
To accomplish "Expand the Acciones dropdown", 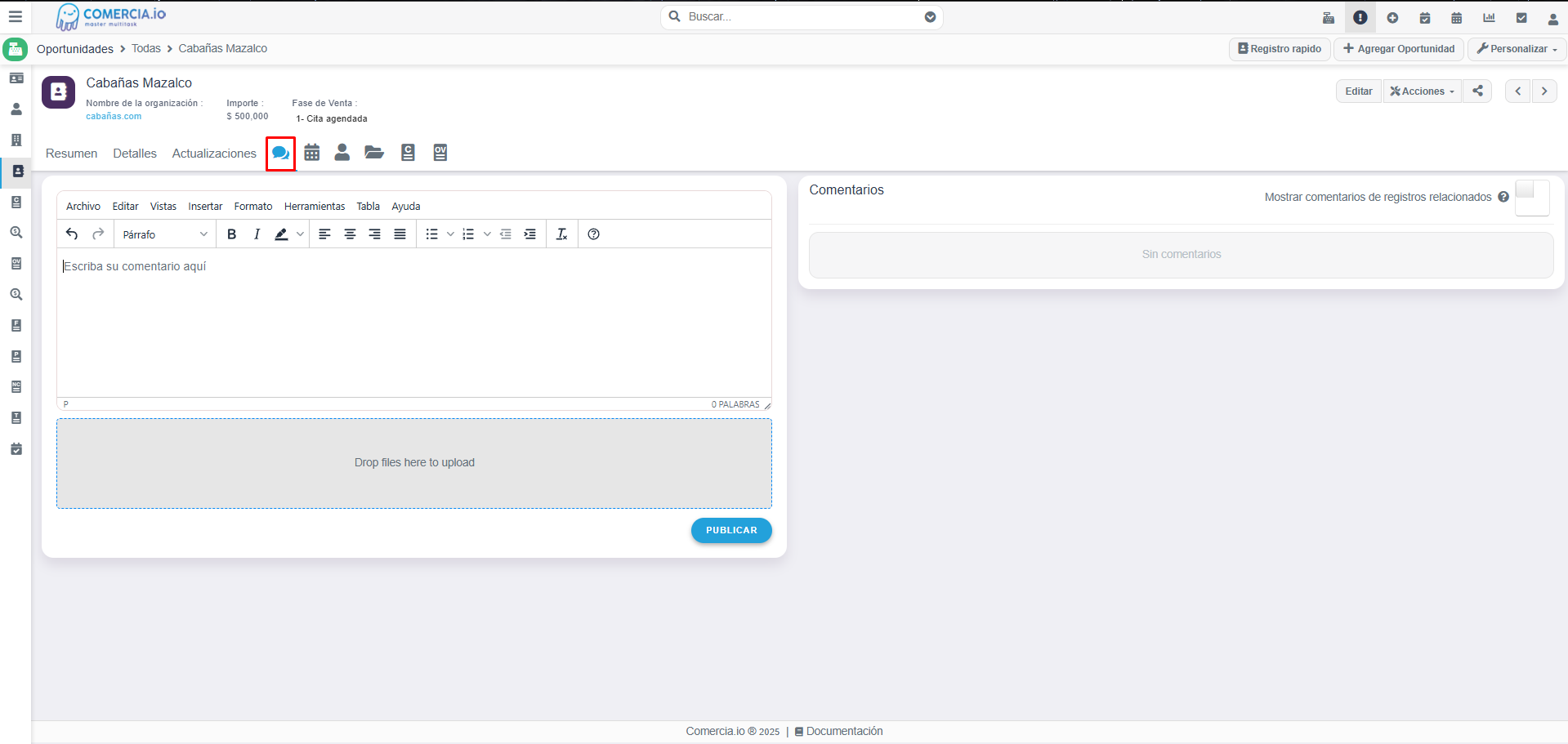I will coord(1422,91).
